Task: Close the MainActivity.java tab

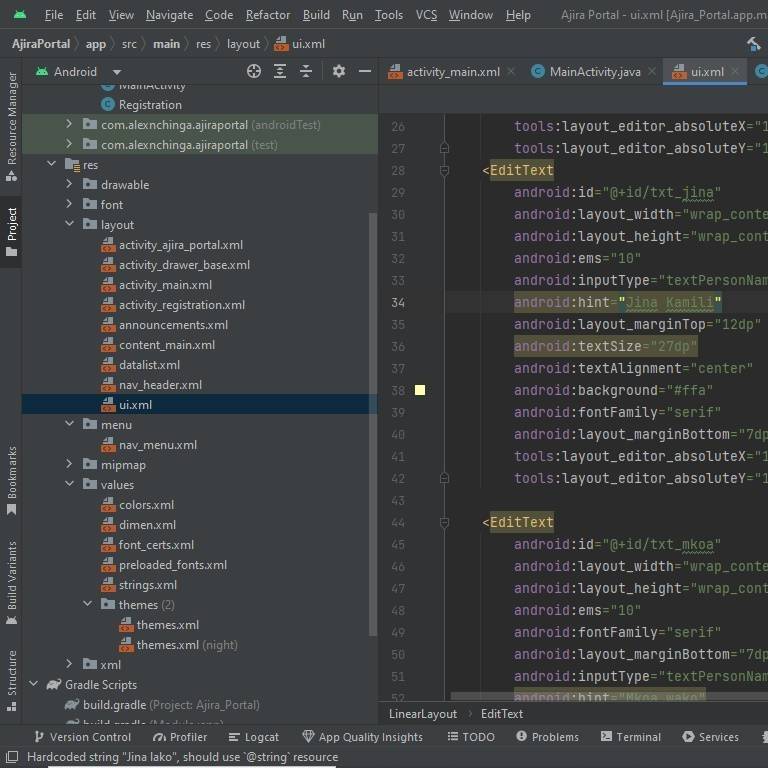Action: point(652,72)
